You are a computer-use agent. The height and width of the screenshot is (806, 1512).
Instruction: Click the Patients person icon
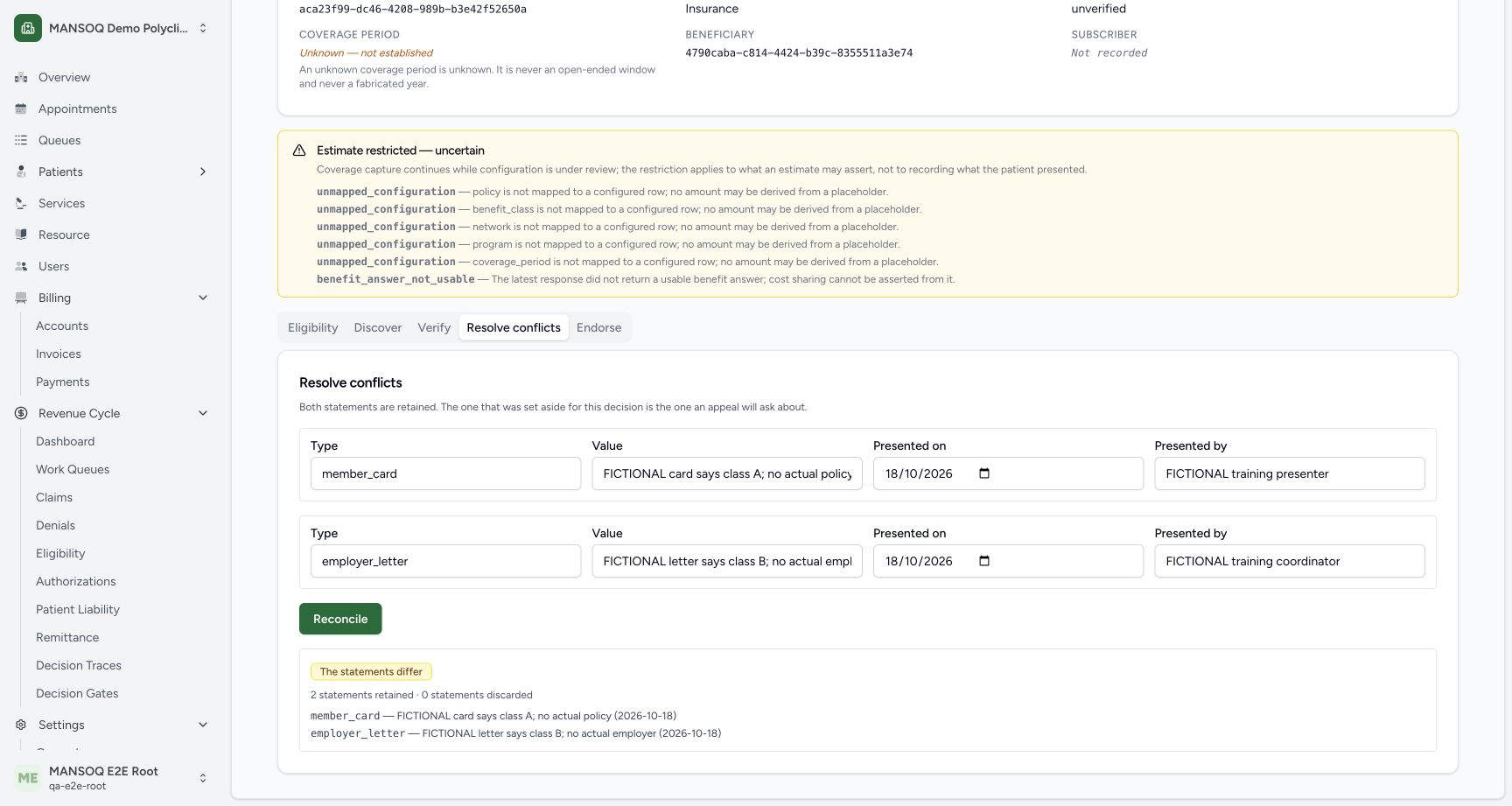coord(21,172)
